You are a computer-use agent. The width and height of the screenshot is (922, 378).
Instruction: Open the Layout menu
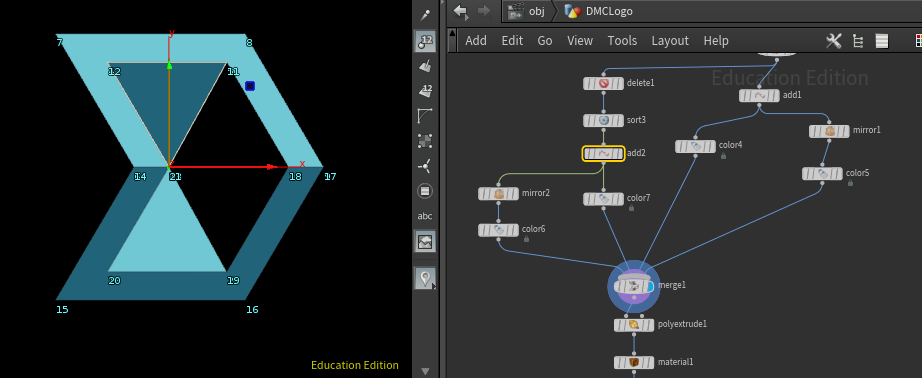coord(670,41)
